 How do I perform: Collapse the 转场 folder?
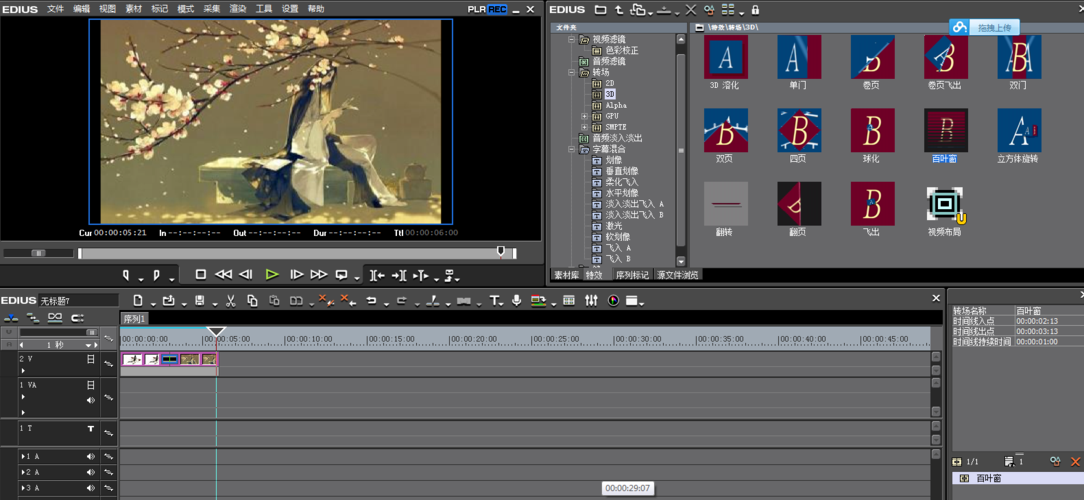572,72
